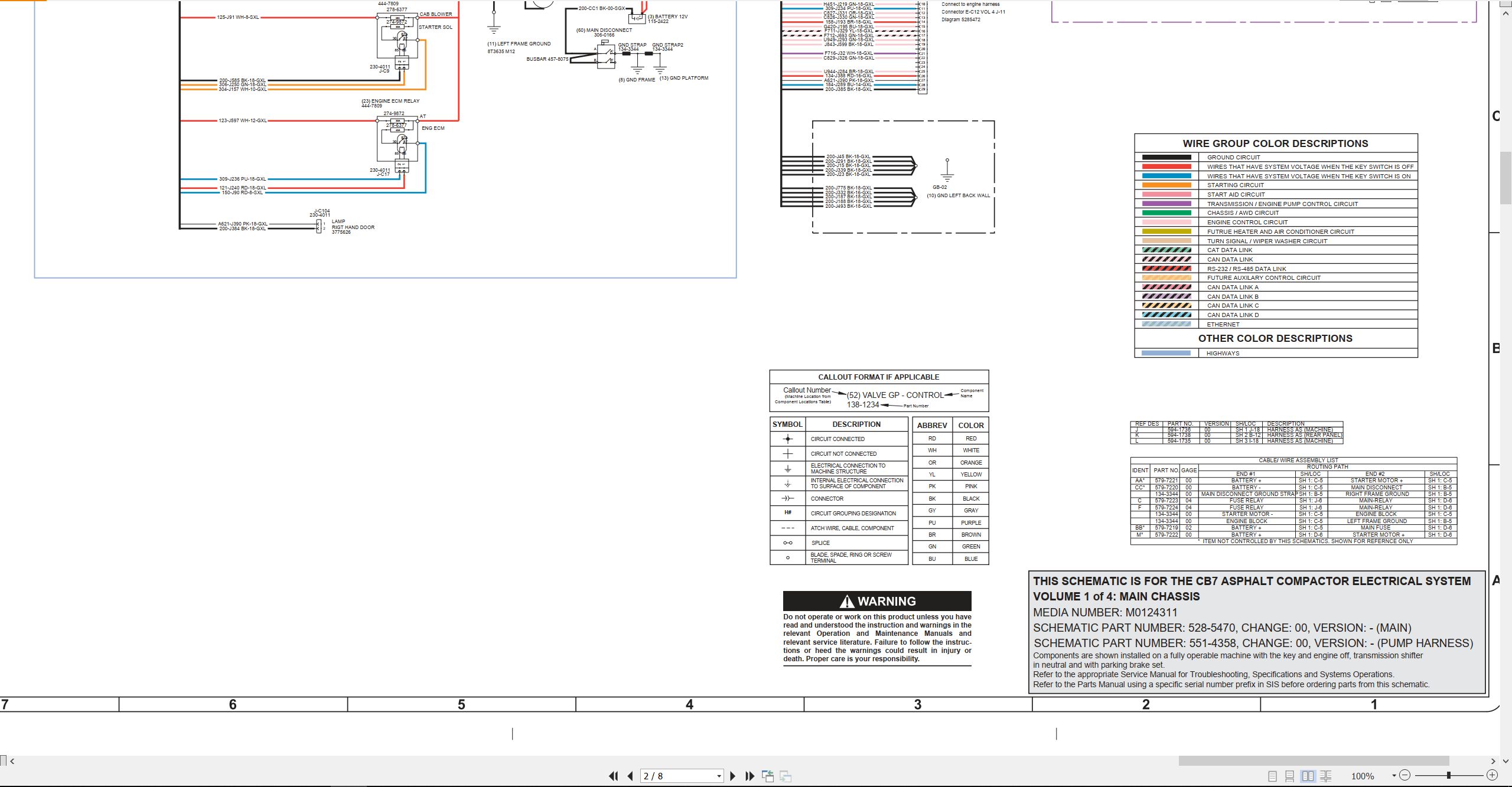
Task: Click the green CHASSIS / AWD CIRCUIT swatch
Action: [1166, 213]
